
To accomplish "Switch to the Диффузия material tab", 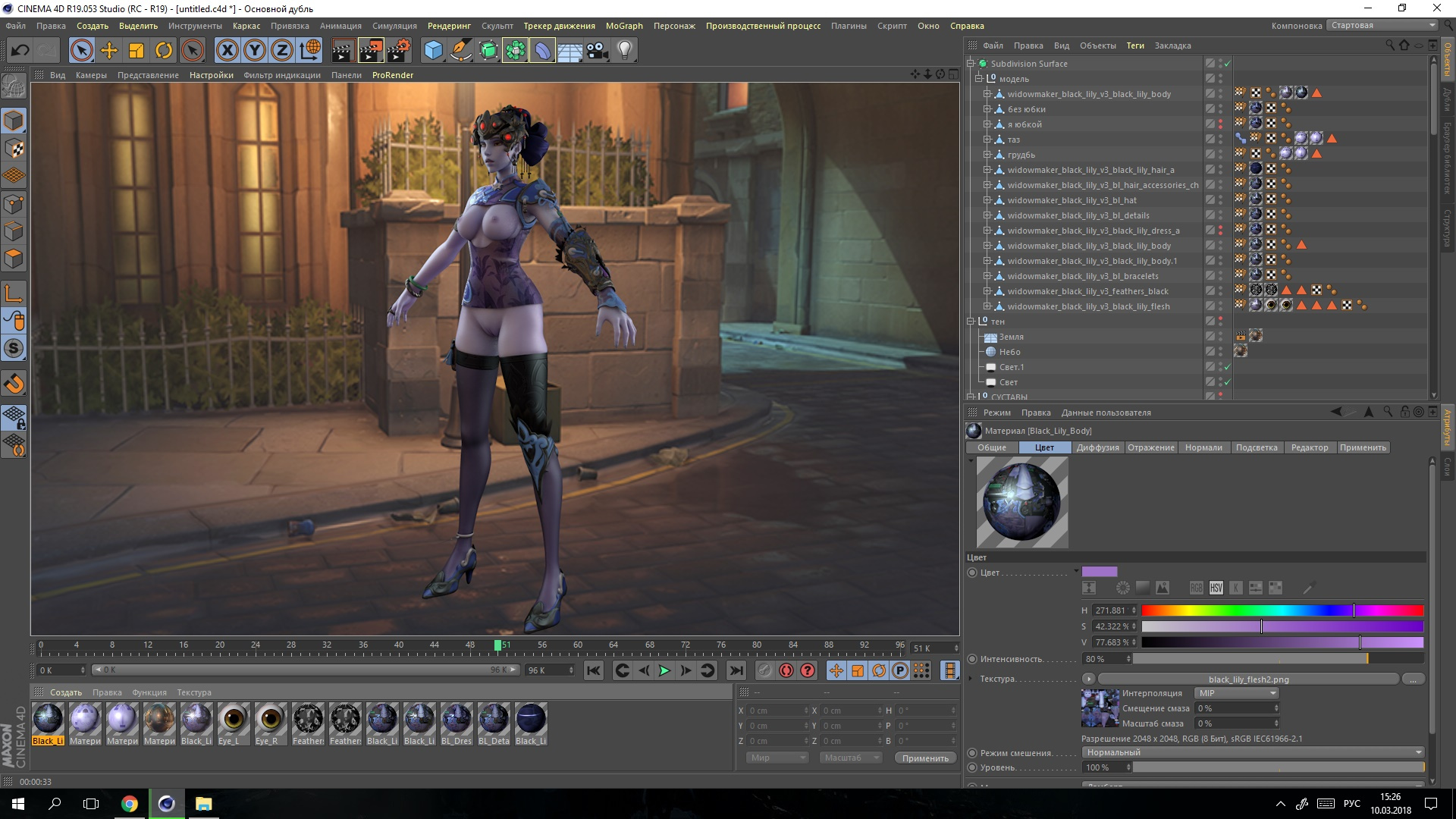I will [x=1097, y=447].
